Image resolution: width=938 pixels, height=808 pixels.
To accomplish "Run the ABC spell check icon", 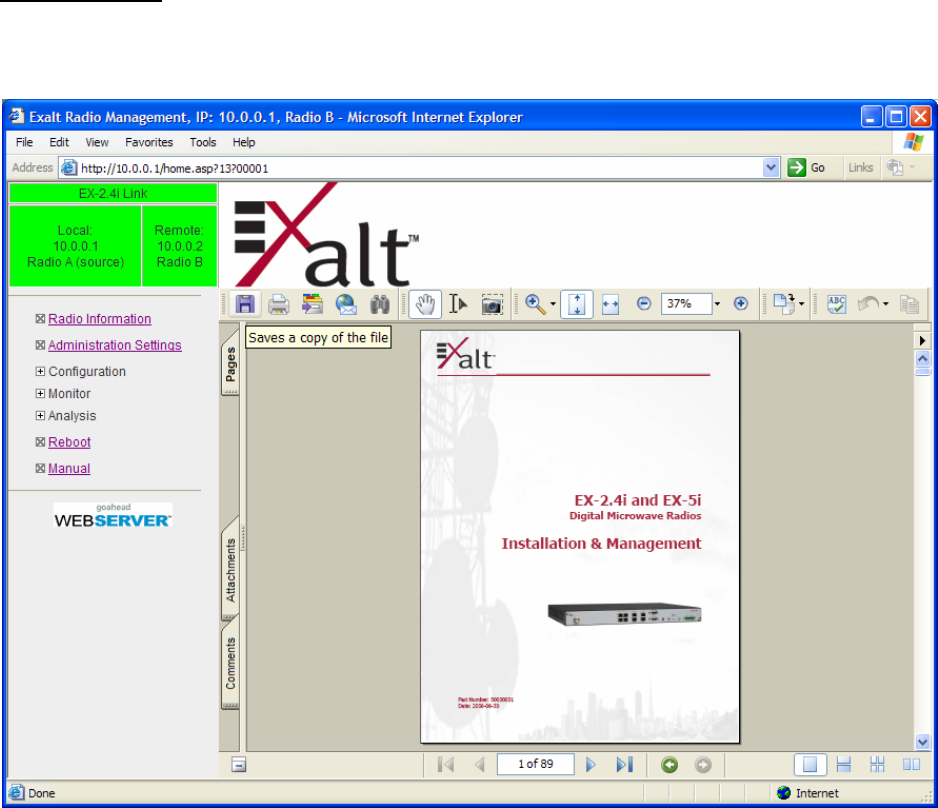I will (836, 304).
